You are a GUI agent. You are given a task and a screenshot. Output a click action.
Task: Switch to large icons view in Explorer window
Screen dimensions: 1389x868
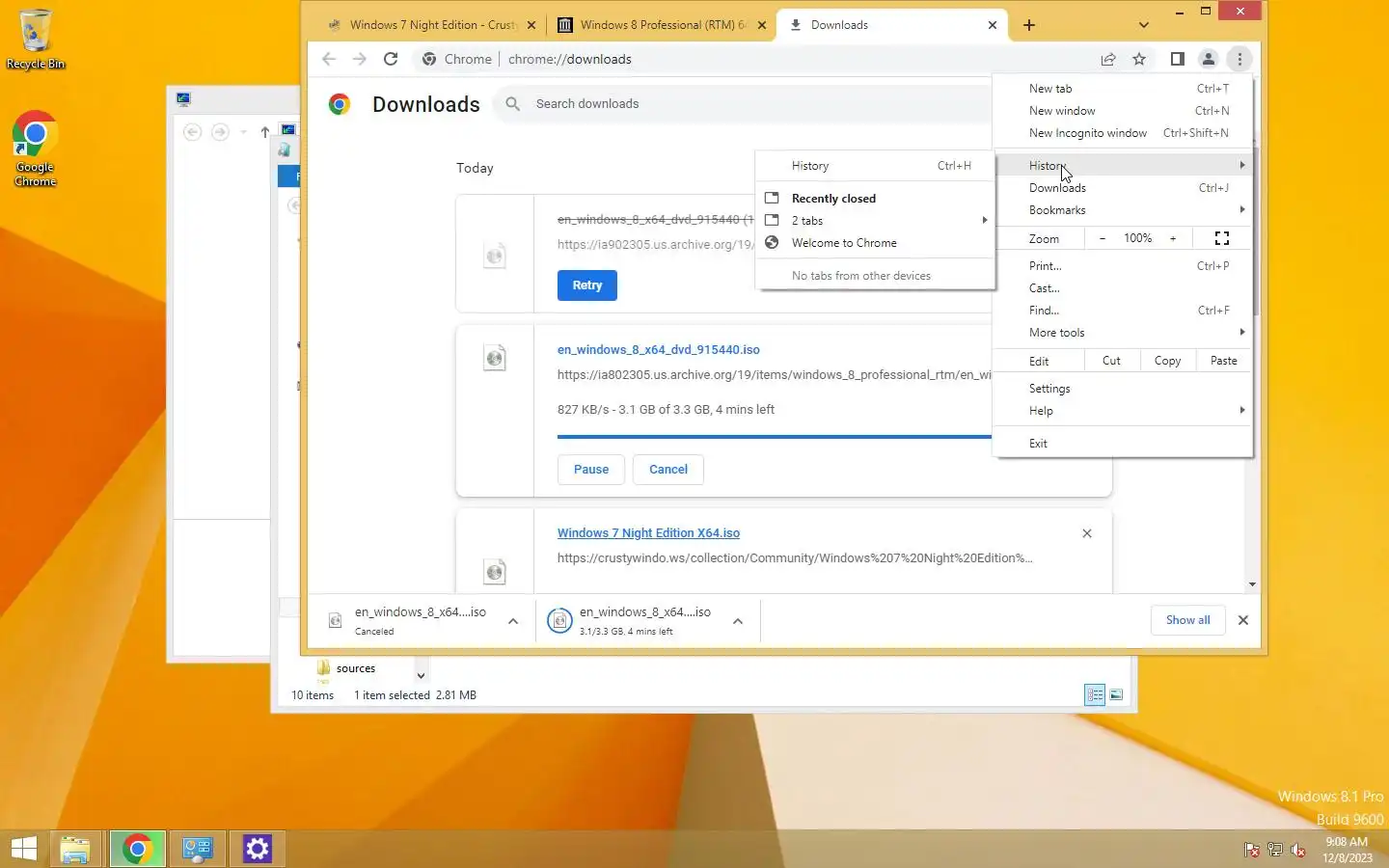pos(1116,694)
